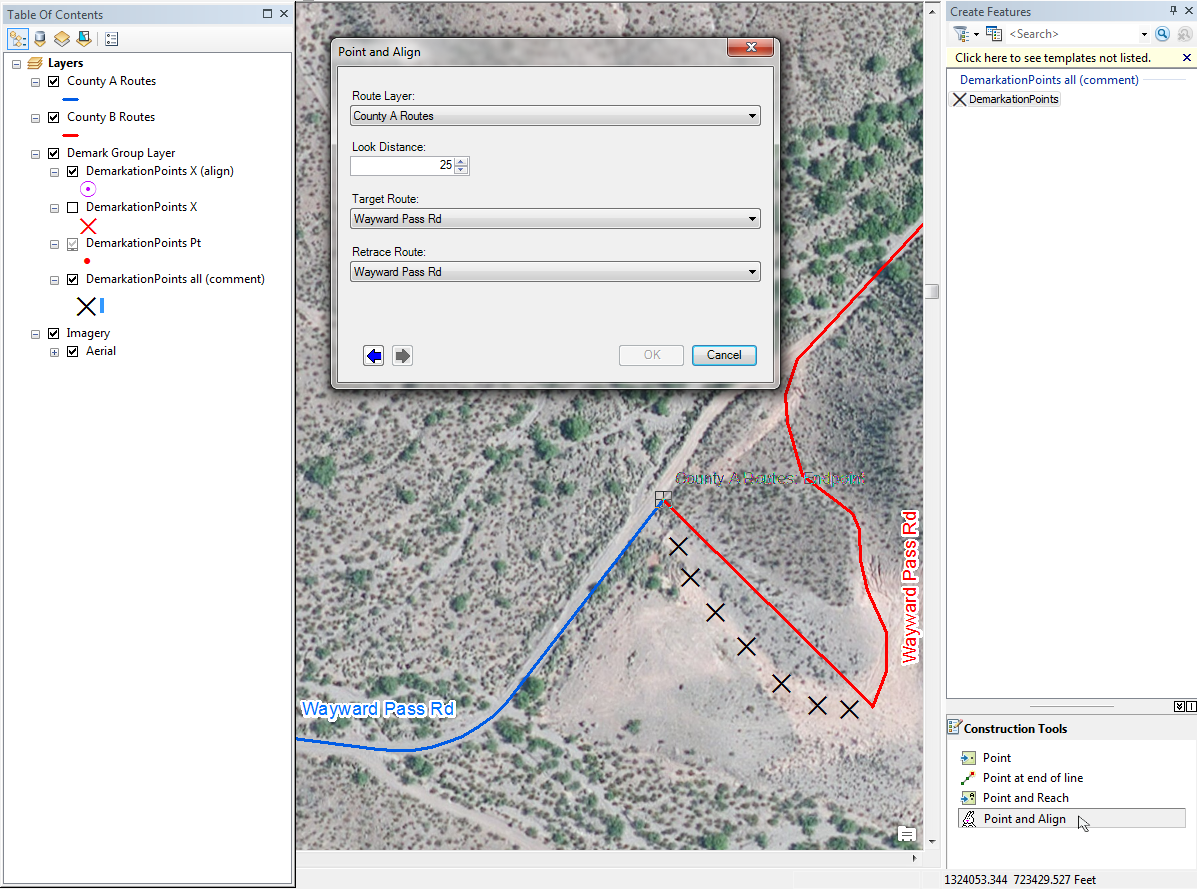1197x889 pixels.
Task: Uncheck the Aerial layer checkbox
Action: [73, 352]
